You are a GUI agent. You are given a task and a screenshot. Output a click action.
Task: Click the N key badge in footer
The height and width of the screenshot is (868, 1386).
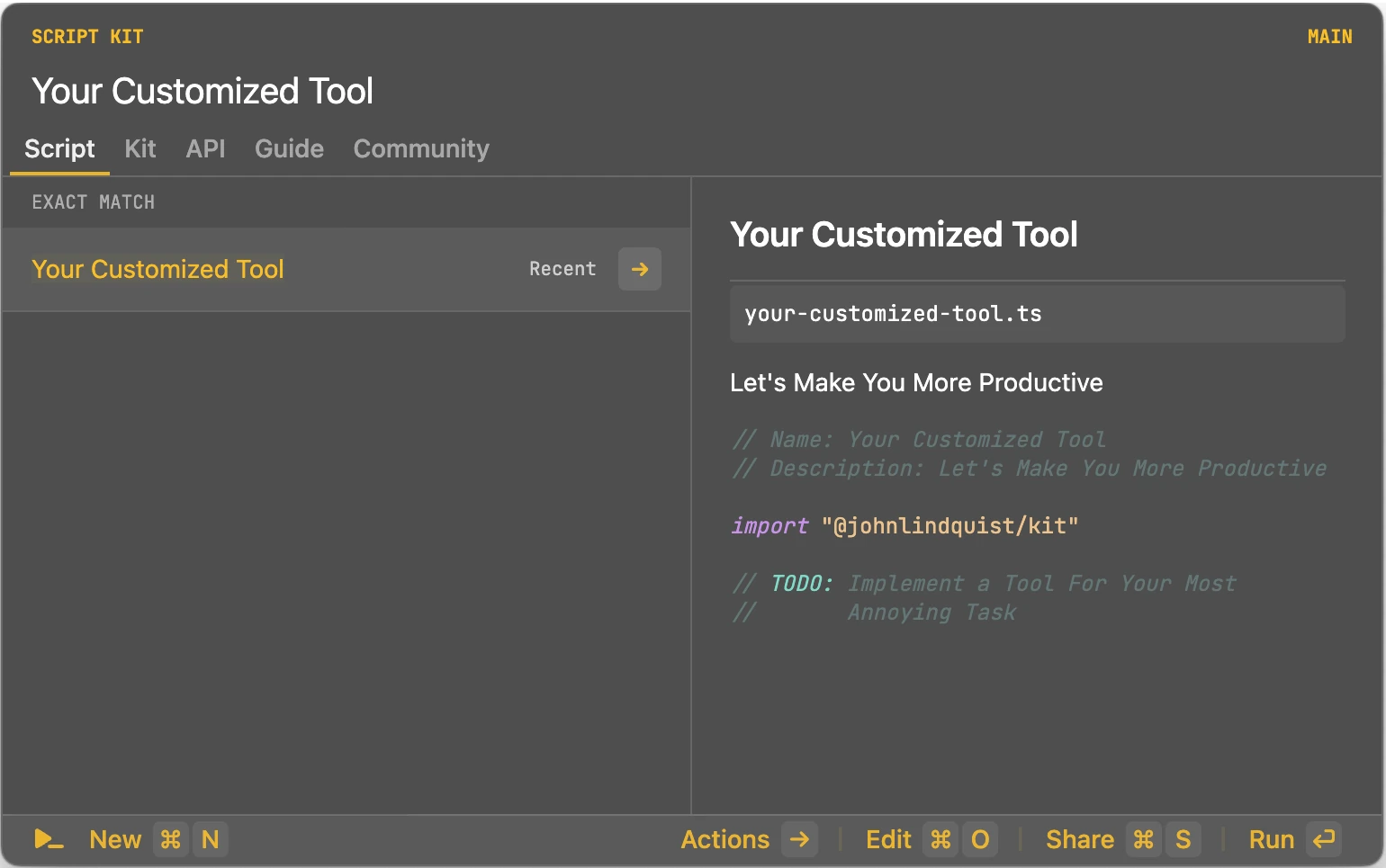(x=211, y=839)
